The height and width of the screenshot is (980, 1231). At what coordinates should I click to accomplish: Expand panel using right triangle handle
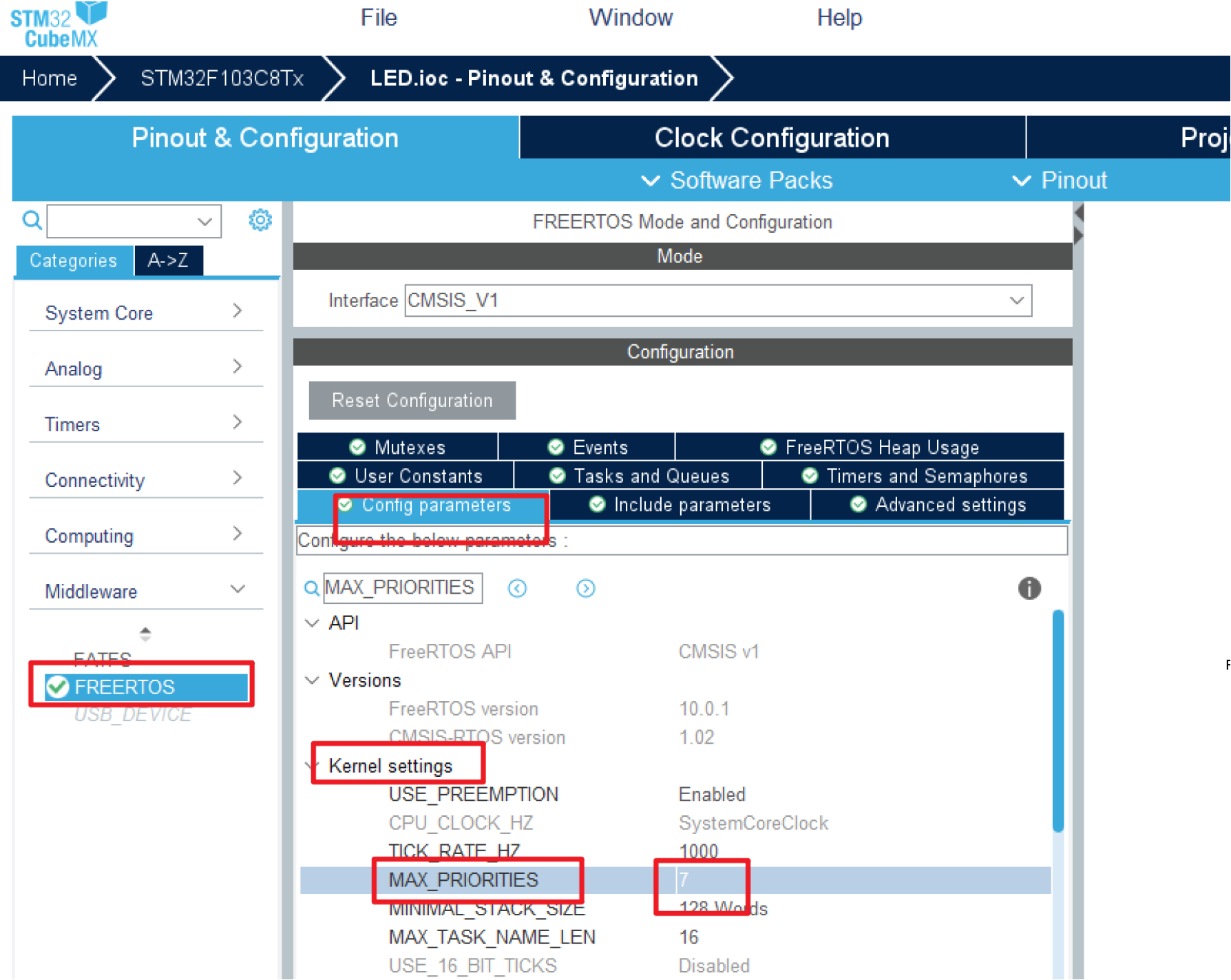1079,236
